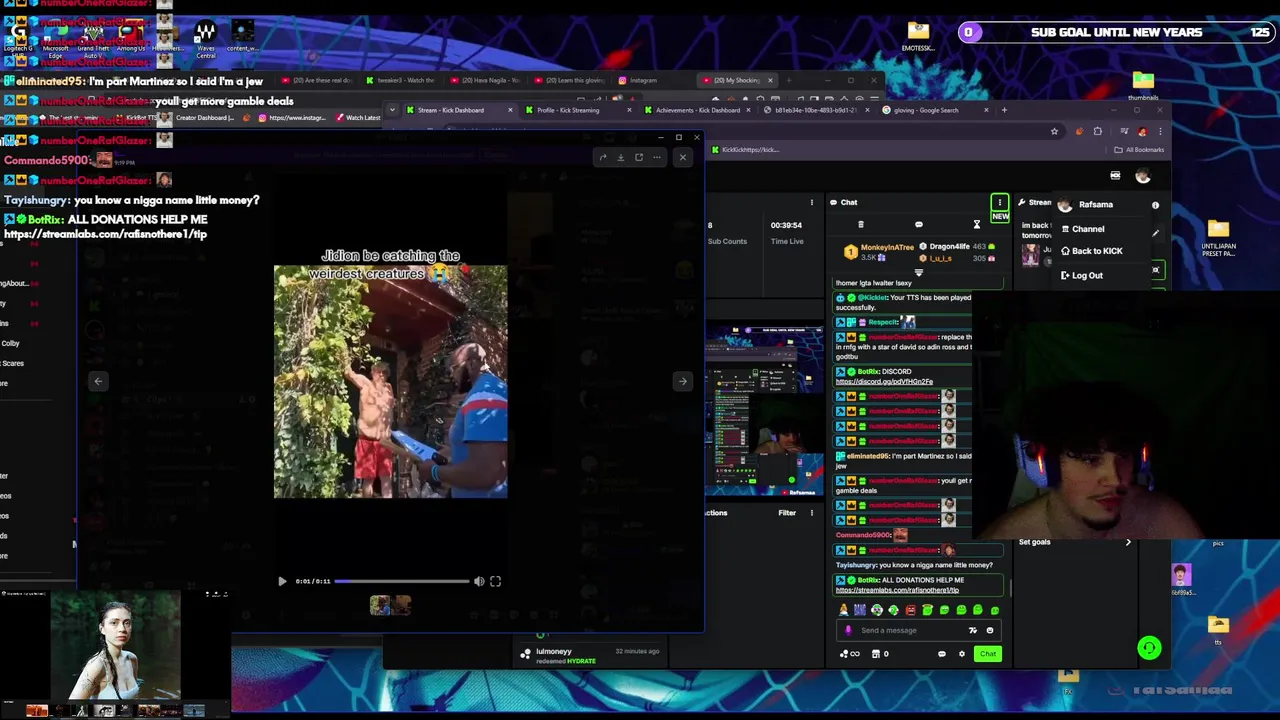
Task: Click profile avatar in Kick dashboard header
Action: [x=1143, y=176]
